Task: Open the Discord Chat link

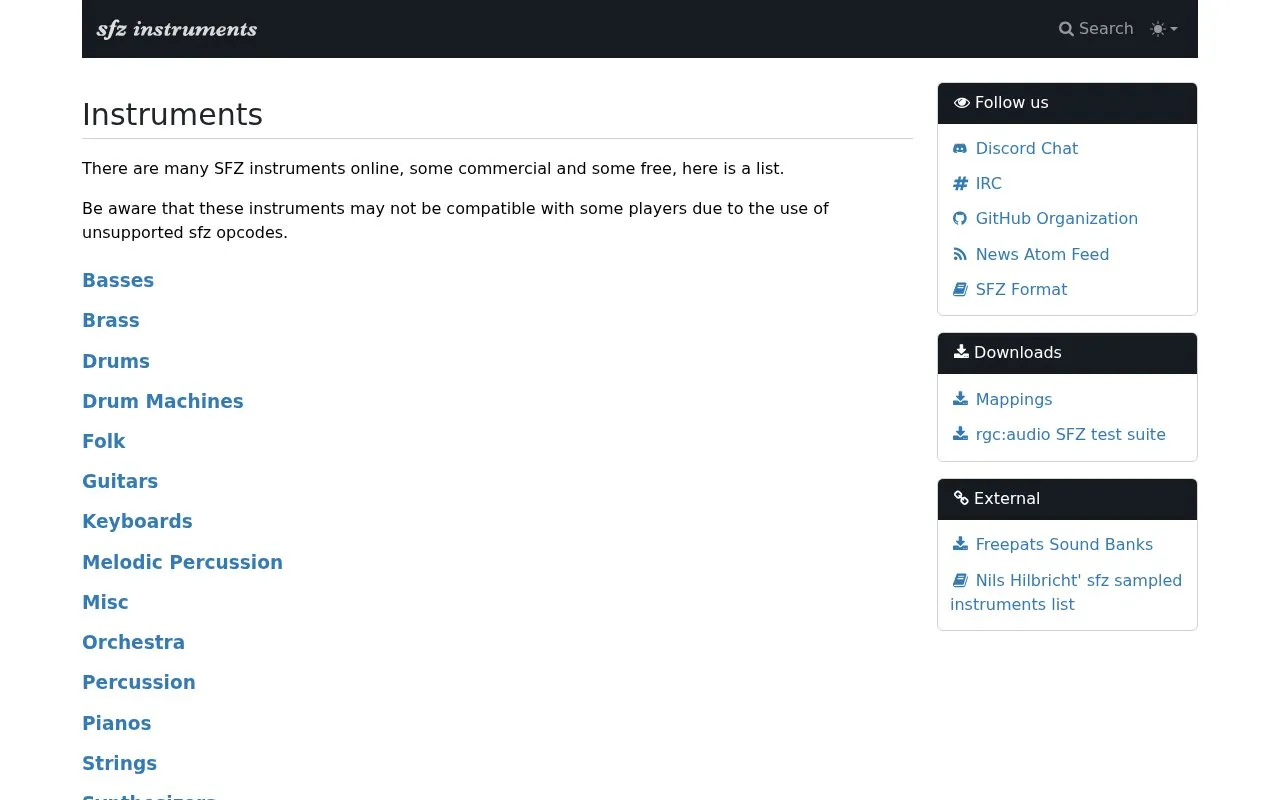Action: point(1026,148)
